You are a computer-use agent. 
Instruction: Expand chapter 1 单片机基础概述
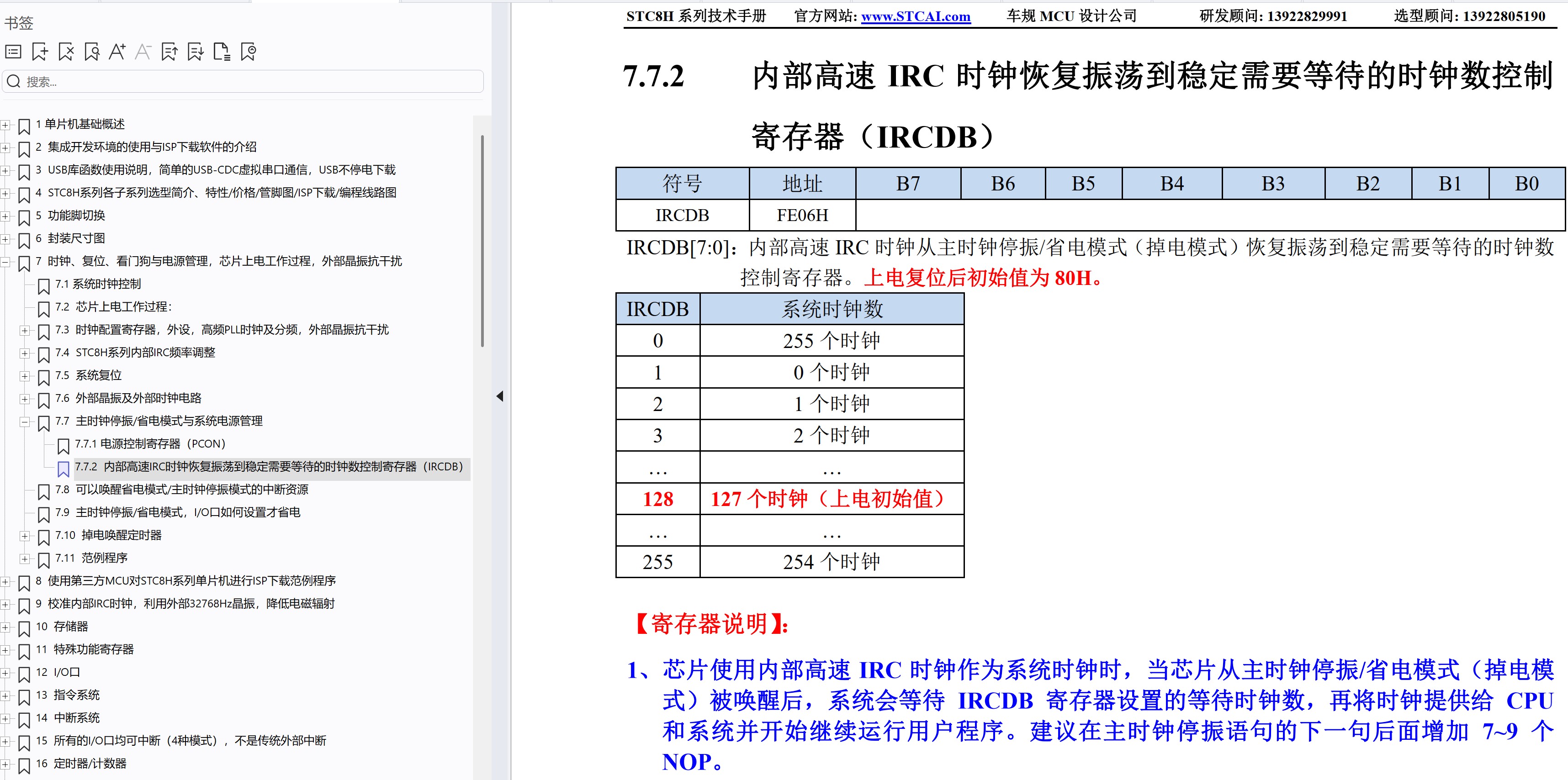[x=5, y=125]
